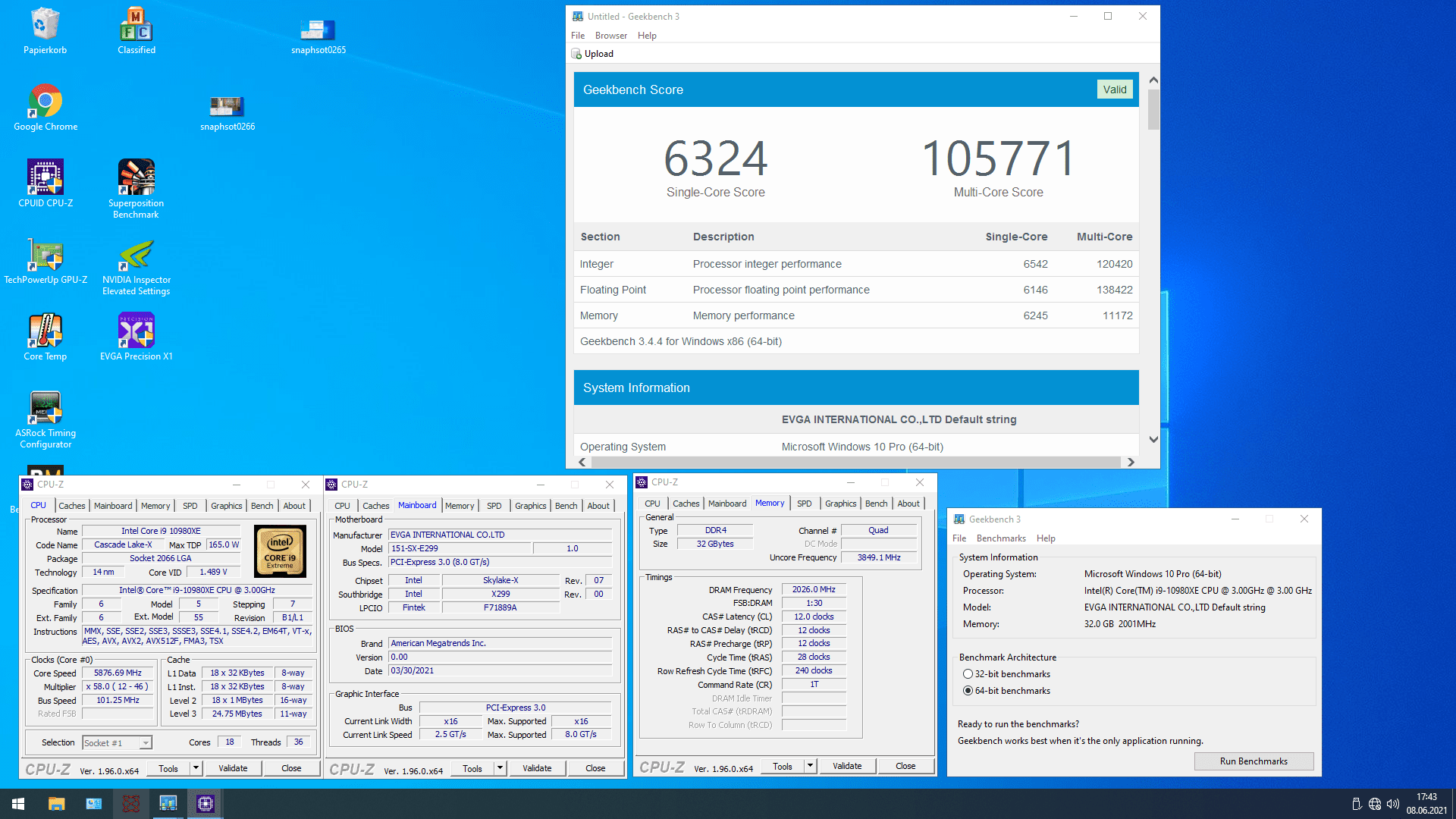This screenshot has height=819, width=1456.
Task: Open File menu in small Geekbench window
Action: pyautogui.click(x=959, y=538)
